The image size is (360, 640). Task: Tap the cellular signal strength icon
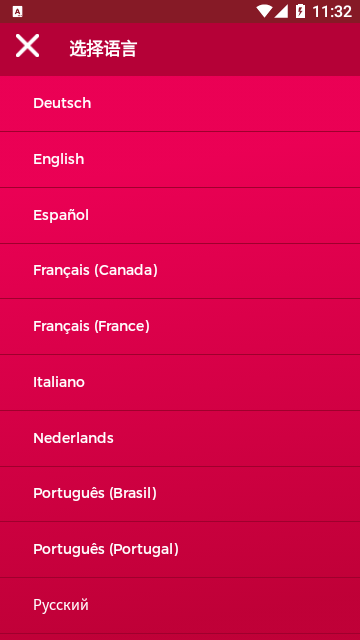pos(281,11)
